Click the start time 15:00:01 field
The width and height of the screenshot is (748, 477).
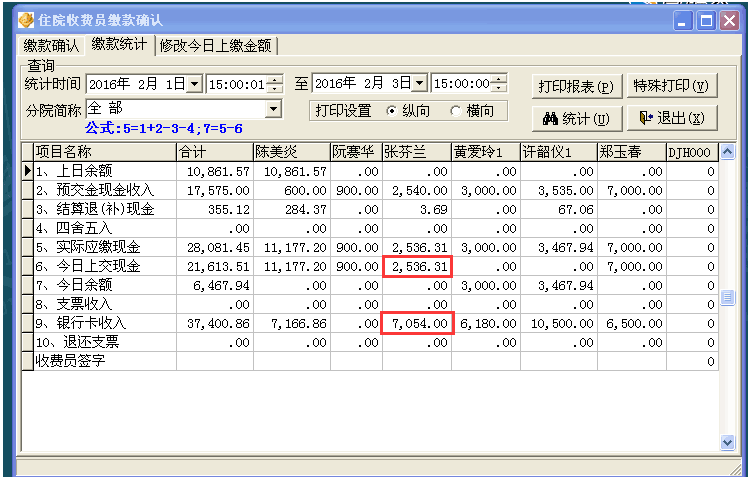tap(237, 84)
